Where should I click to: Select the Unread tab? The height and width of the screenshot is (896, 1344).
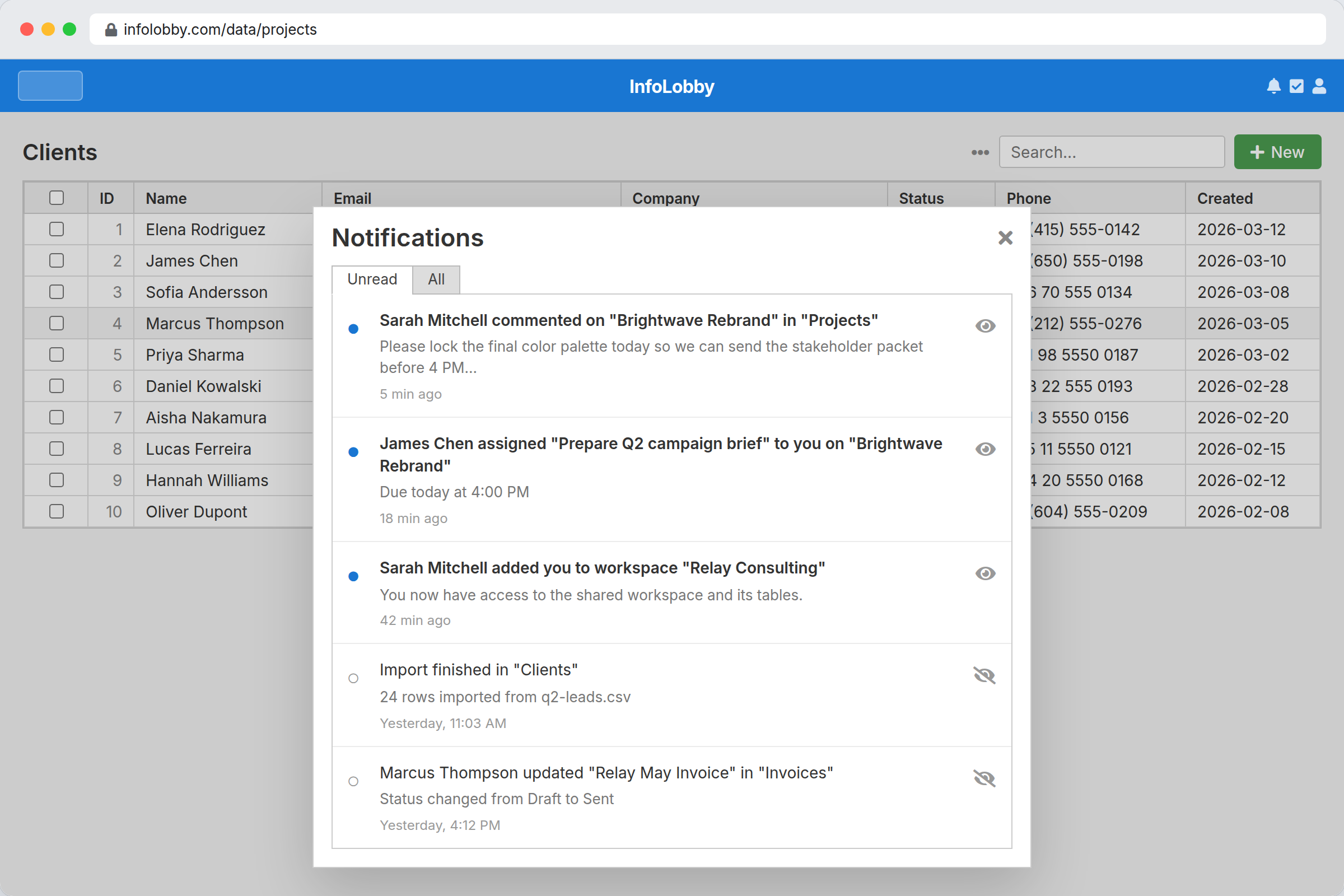click(x=372, y=279)
